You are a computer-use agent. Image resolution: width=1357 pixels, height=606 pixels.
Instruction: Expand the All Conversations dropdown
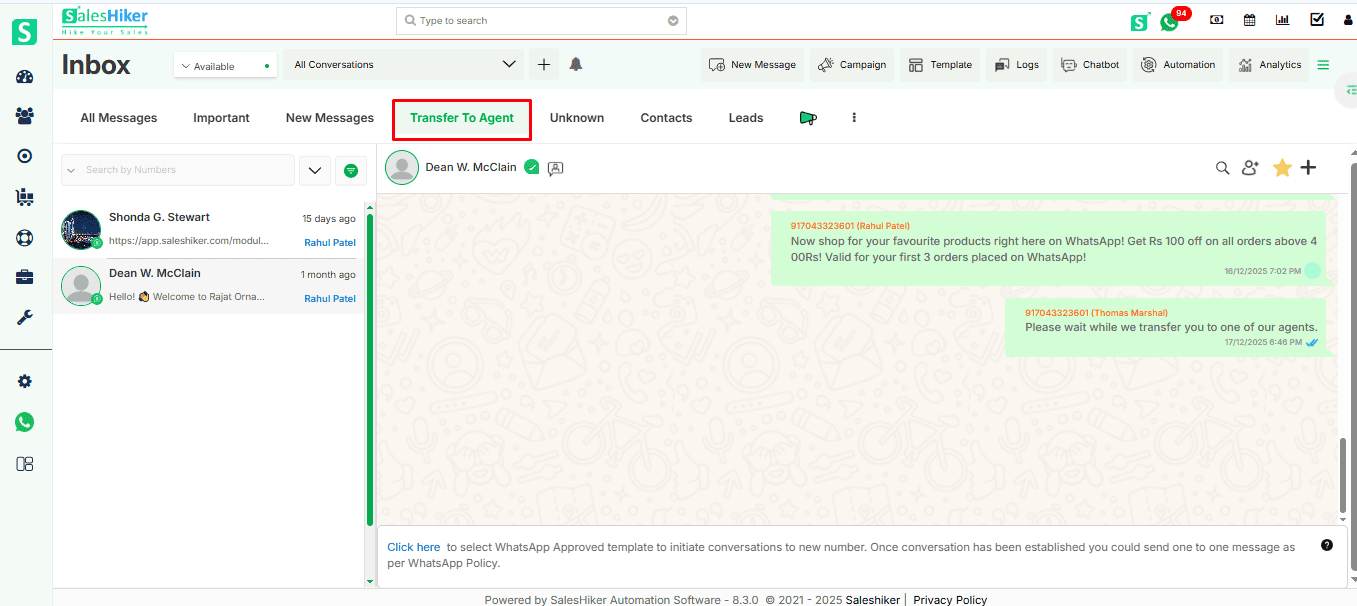tap(403, 65)
